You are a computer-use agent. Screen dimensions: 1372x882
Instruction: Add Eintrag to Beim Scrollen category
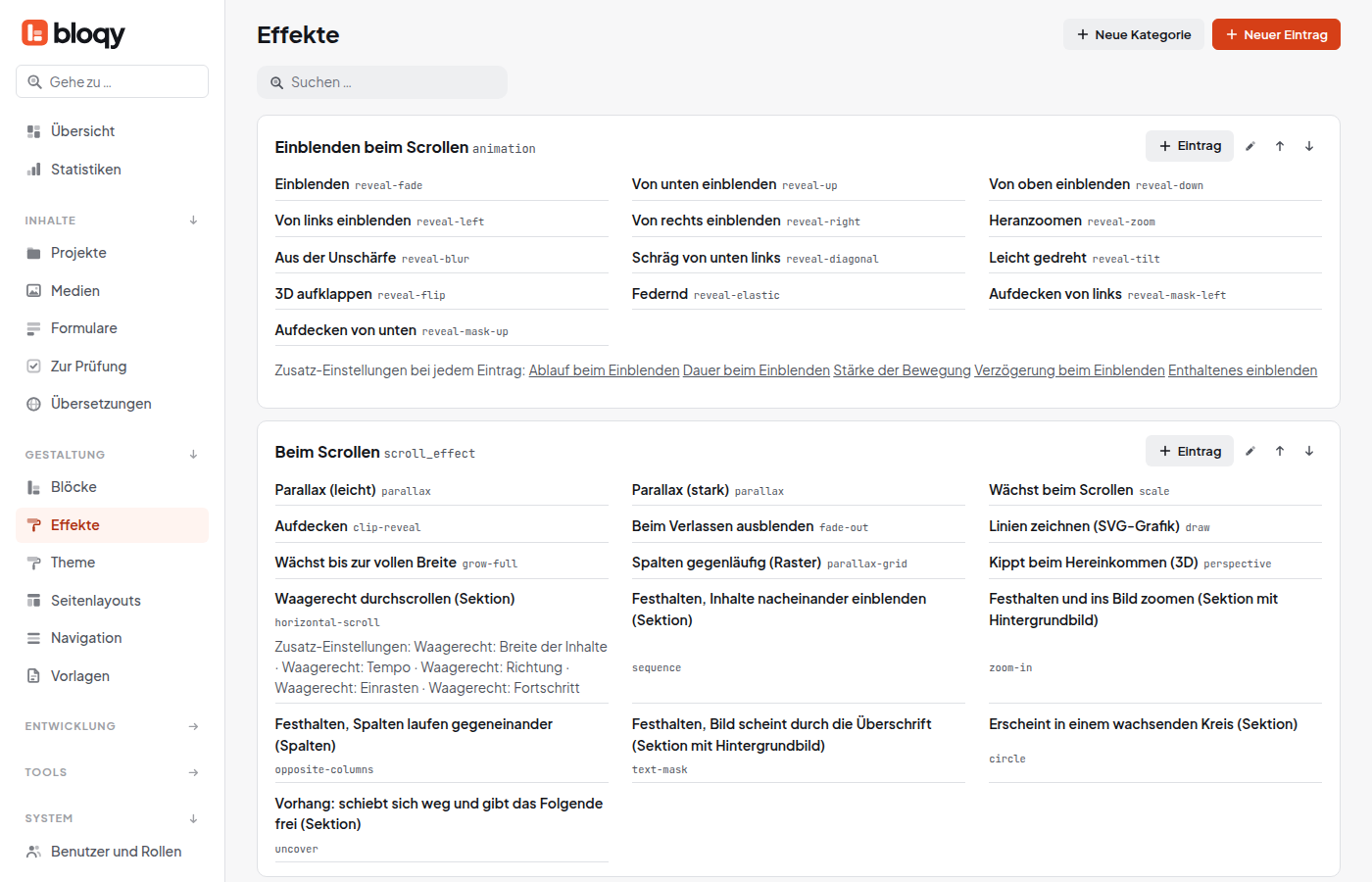pyautogui.click(x=1190, y=451)
